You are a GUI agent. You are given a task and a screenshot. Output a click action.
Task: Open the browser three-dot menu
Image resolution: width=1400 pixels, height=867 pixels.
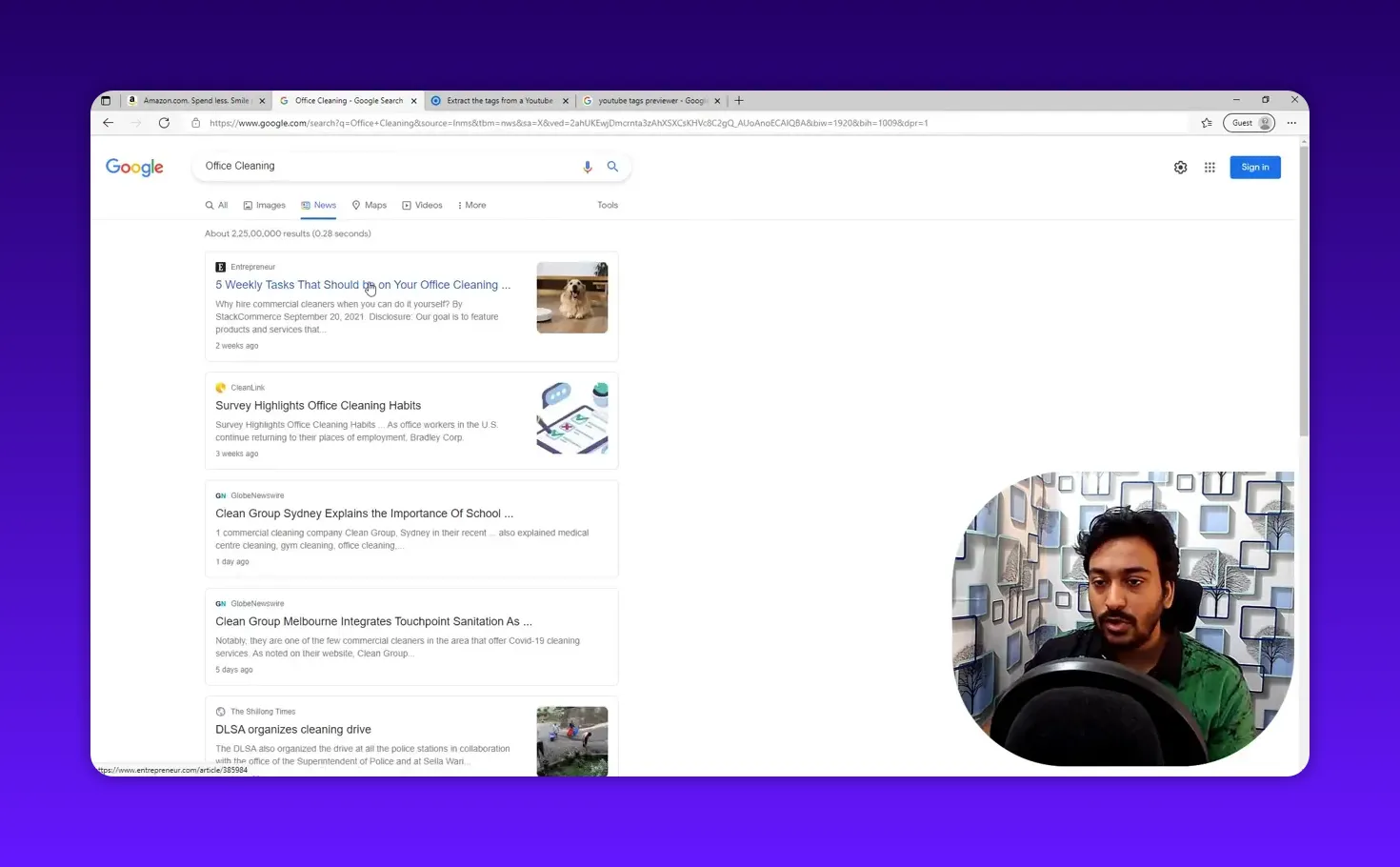point(1291,122)
